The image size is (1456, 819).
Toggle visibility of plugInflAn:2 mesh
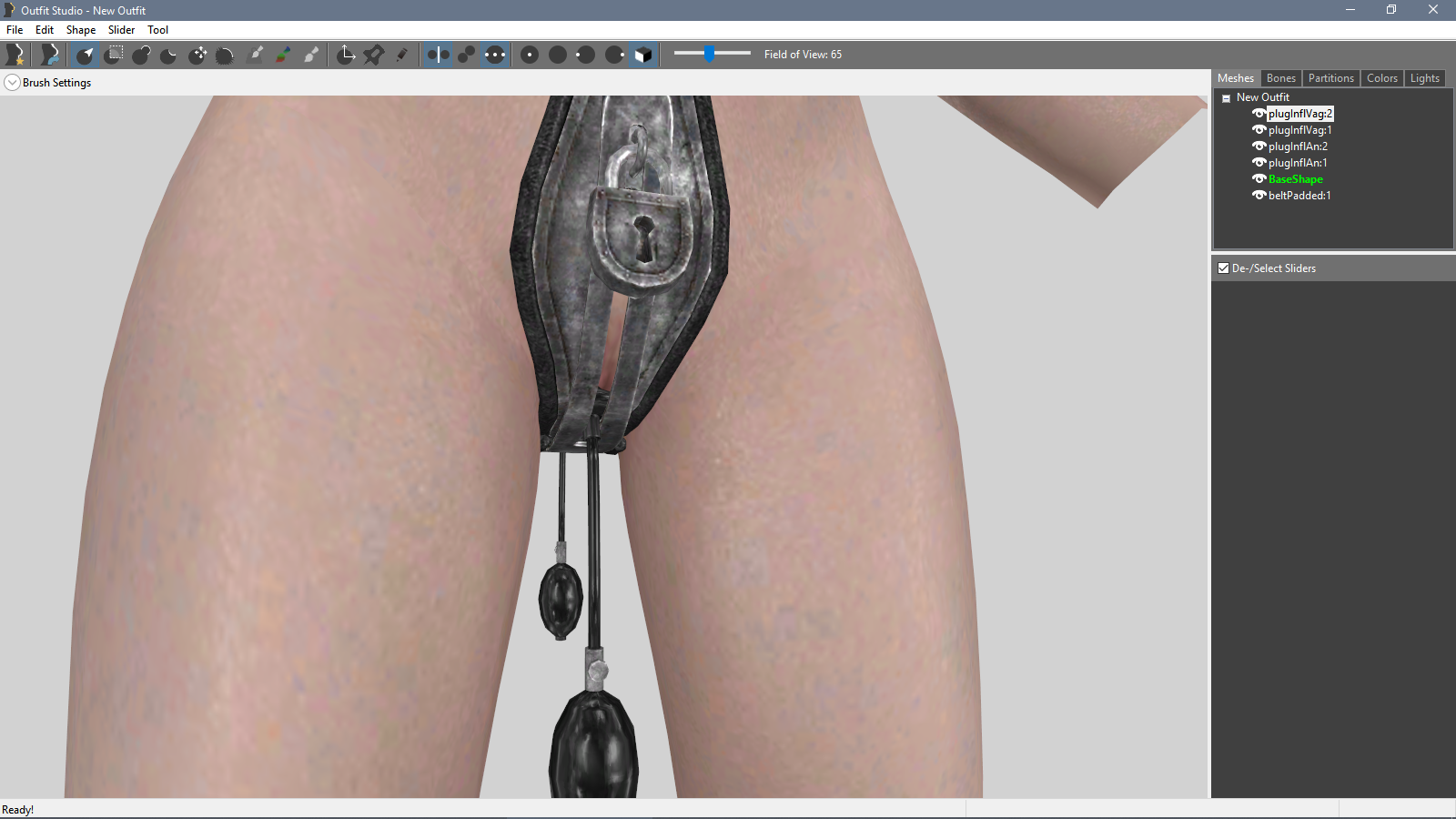1259,147
